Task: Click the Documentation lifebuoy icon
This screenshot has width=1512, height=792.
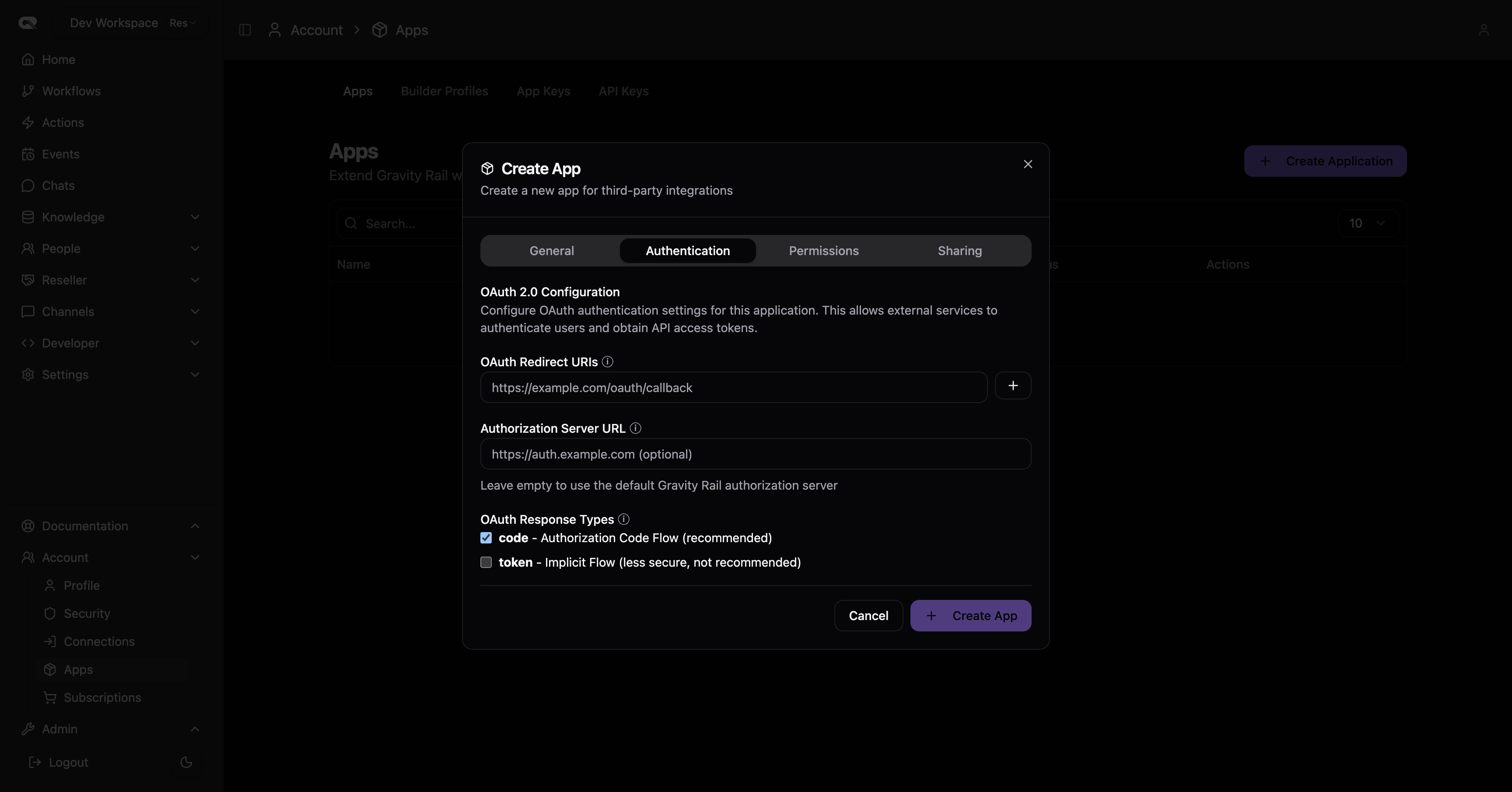Action: pos(28,526)
